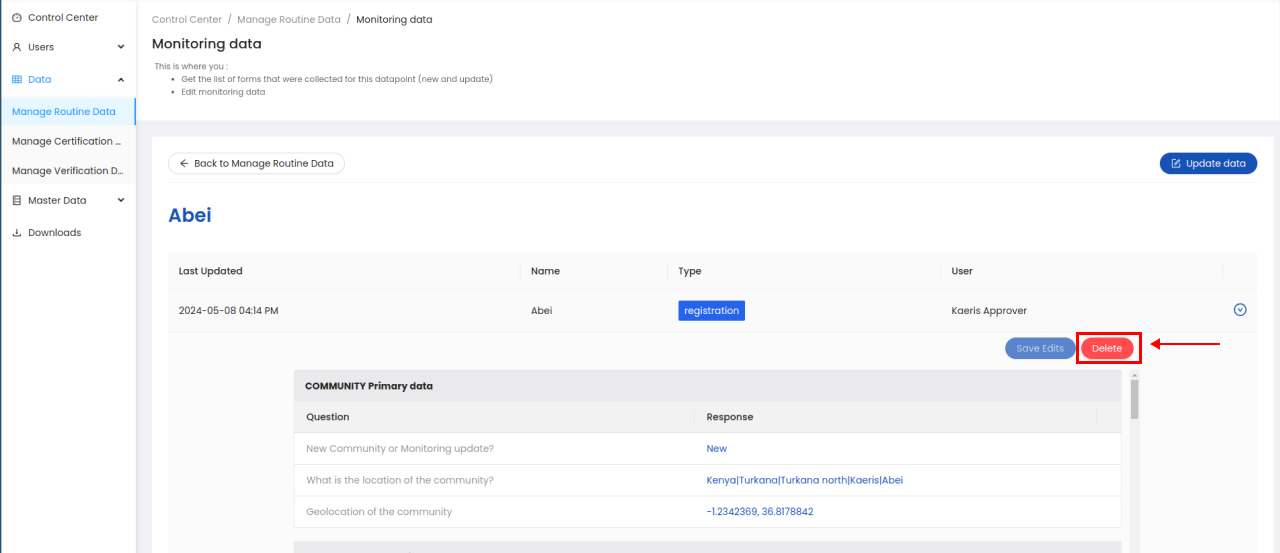Click Kaeris Approver user cell
The image size is (1280, 553).
(x=989, y=311)
